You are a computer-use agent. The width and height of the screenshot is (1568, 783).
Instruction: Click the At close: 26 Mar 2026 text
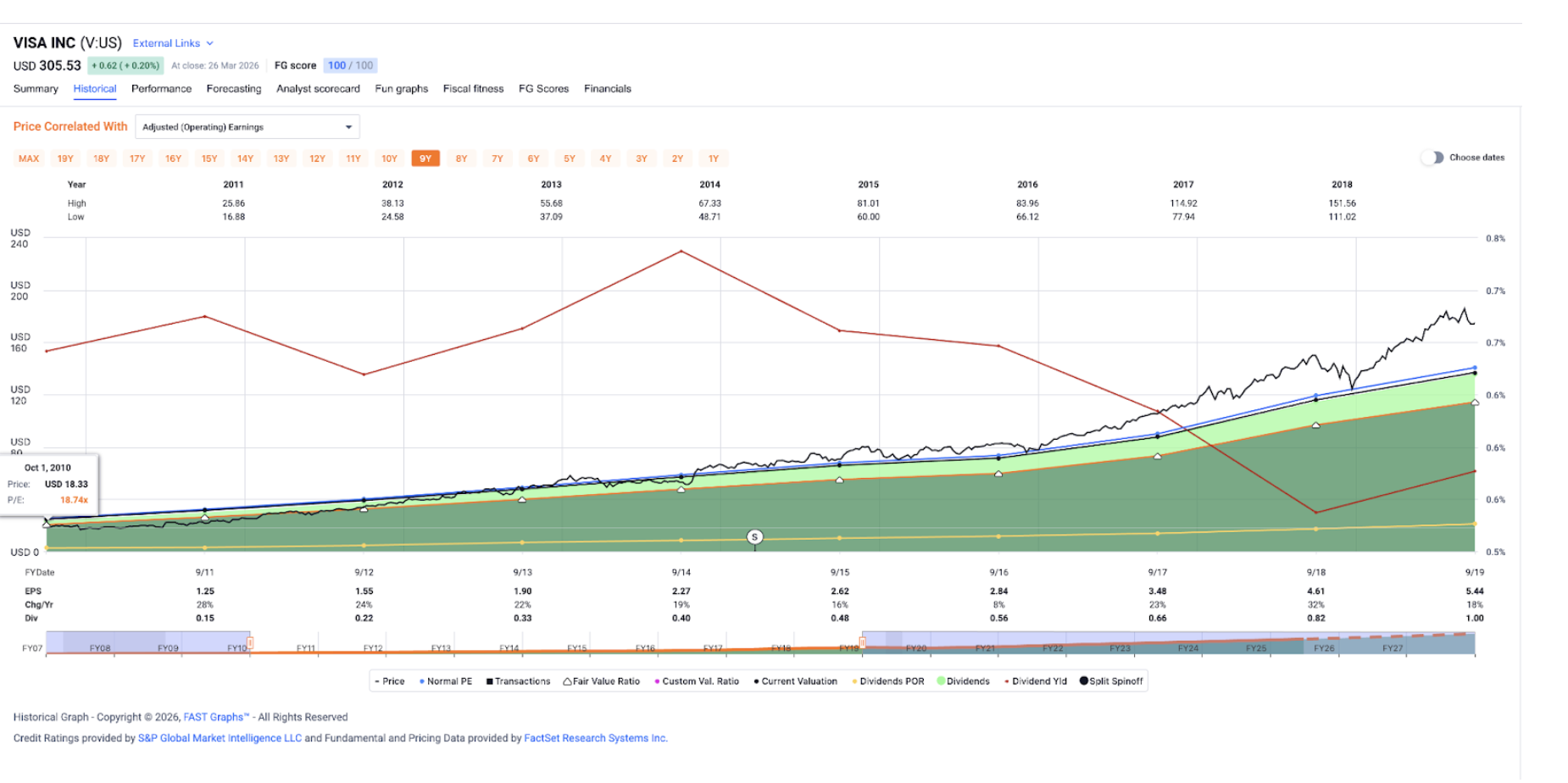click(x=215, y=66)
